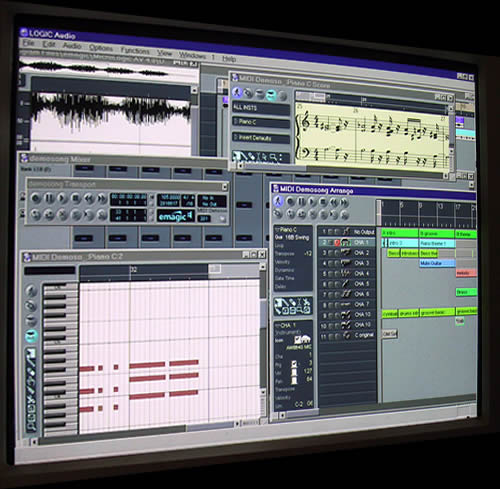Screen dimensions: 500x489
Task: Select the red melodic region
Action: [x=466, y=273]
